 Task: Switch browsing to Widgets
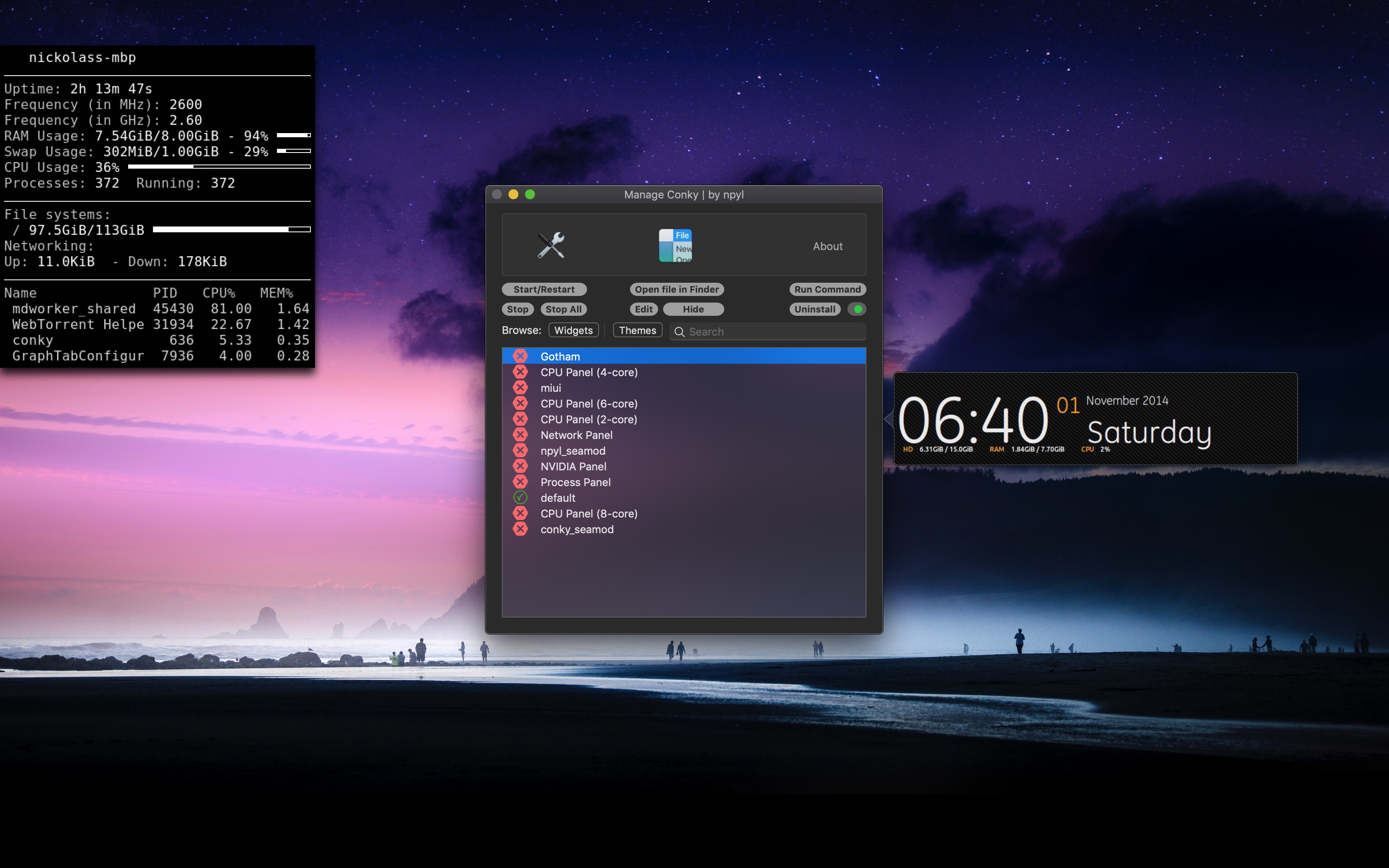(573, 330)
